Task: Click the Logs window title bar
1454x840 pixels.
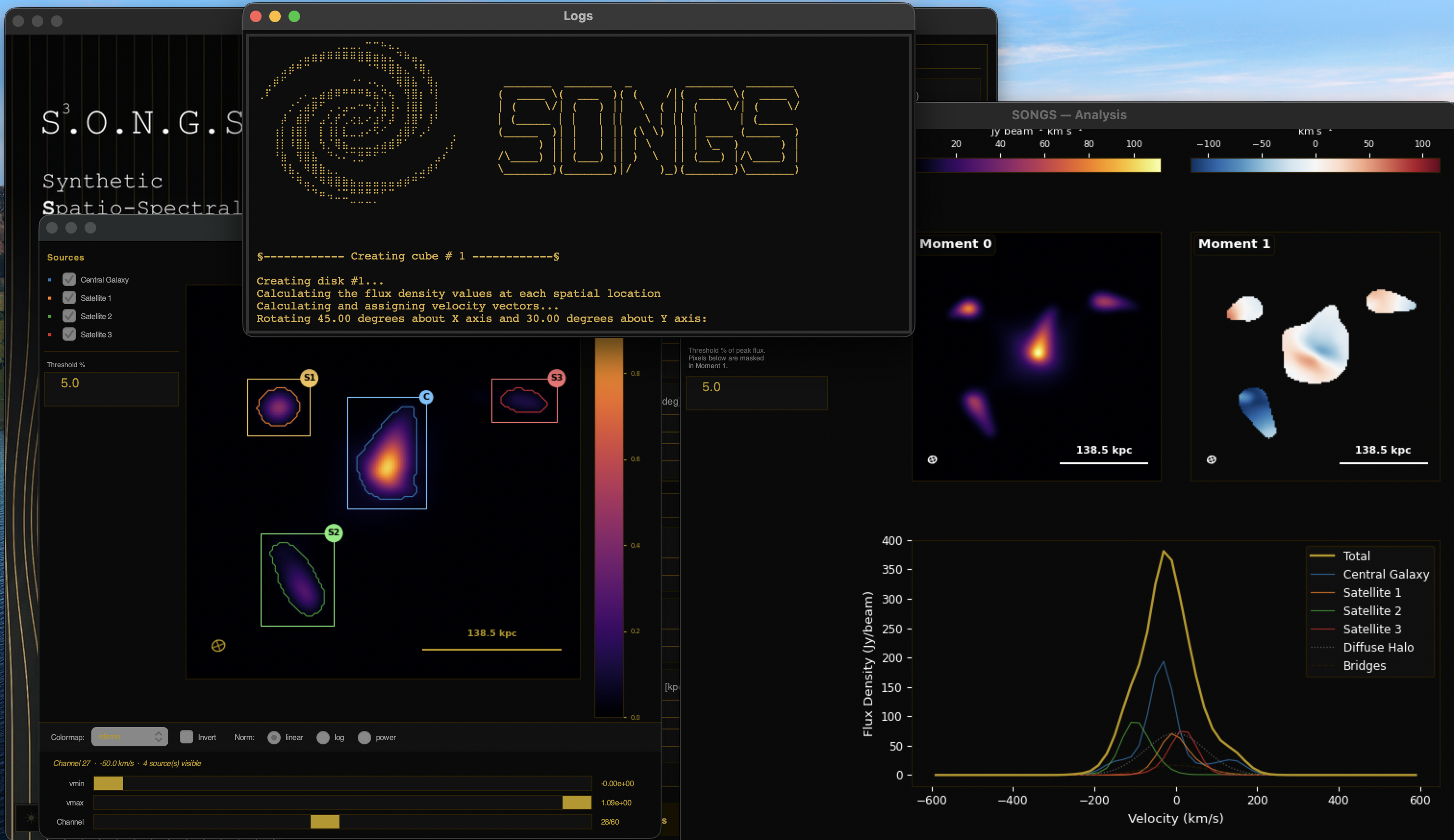Action: click(x=578, y=16)
